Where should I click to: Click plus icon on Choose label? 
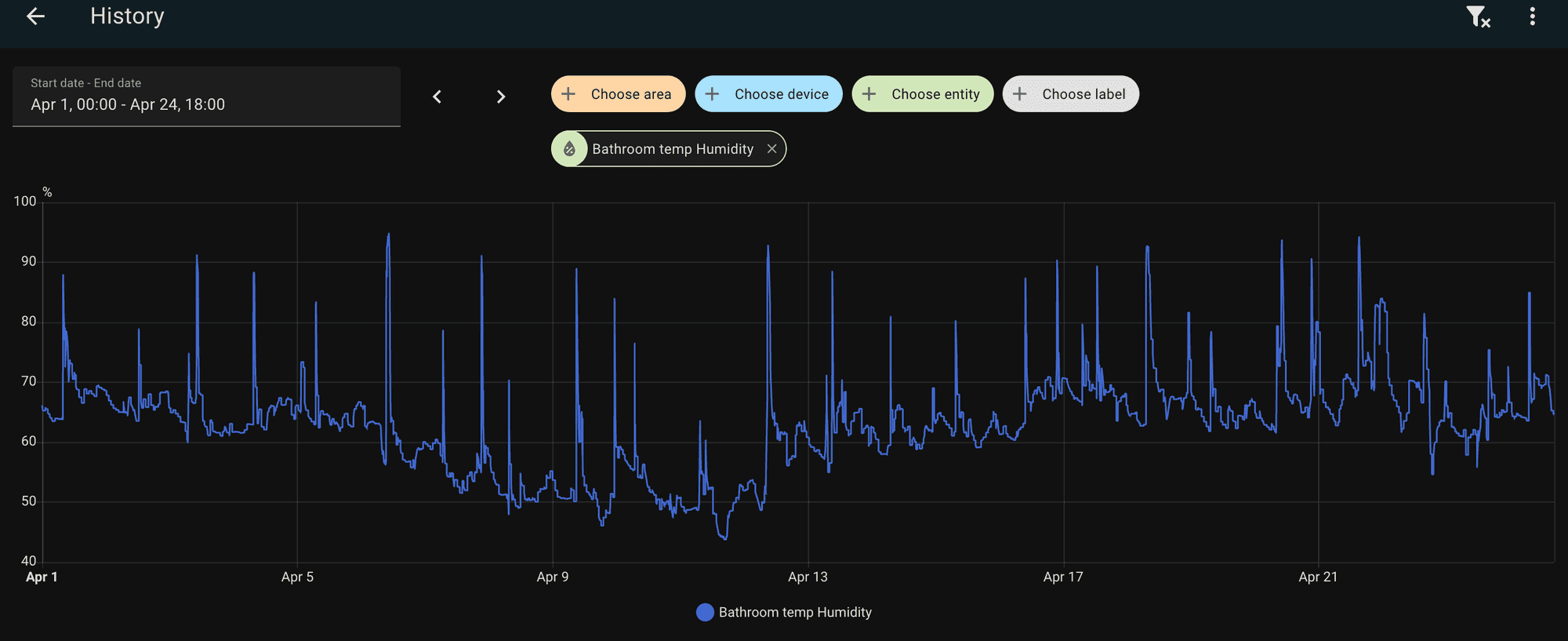[1019, 94]
